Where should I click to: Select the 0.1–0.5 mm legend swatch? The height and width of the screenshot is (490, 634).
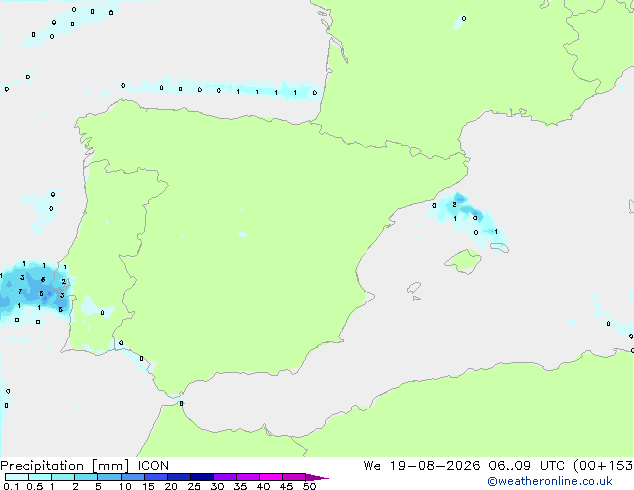[x=17, y=477]
